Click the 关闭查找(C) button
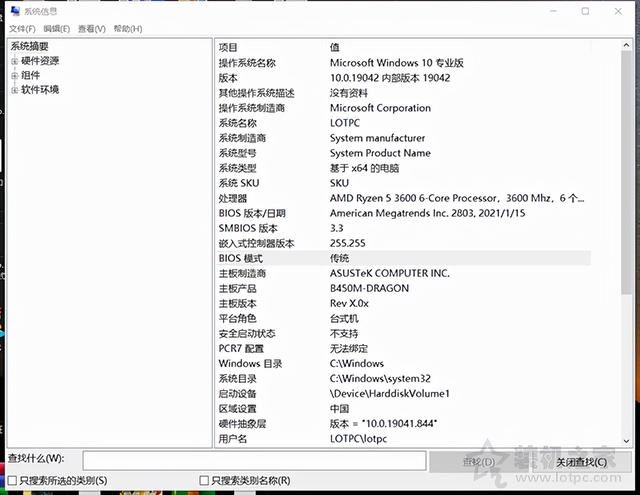Image resolution: width=640 pixels, height=495 pixels. click(x=580, y=461)
